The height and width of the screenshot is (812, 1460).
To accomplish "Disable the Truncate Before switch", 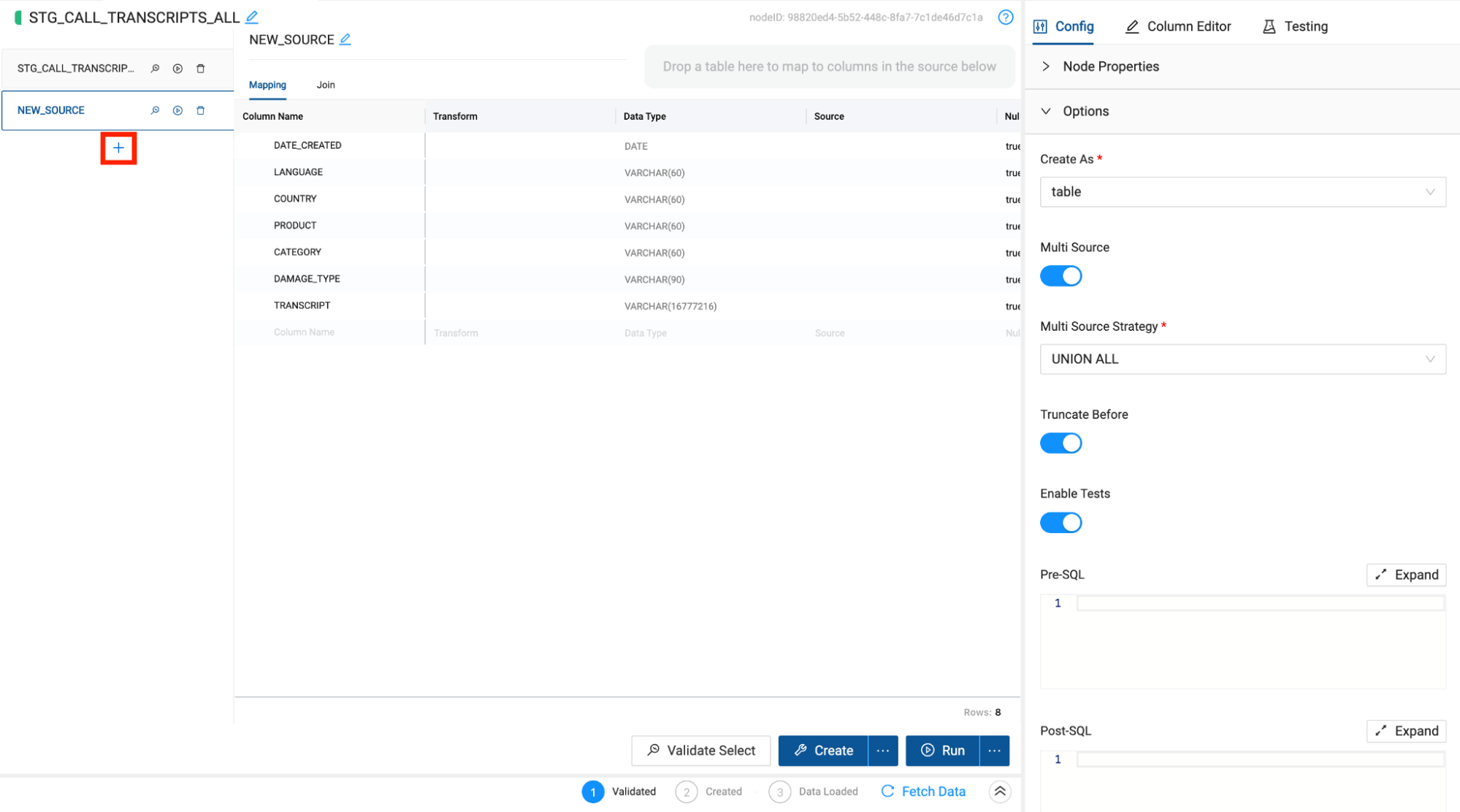I will [1060, 443].
